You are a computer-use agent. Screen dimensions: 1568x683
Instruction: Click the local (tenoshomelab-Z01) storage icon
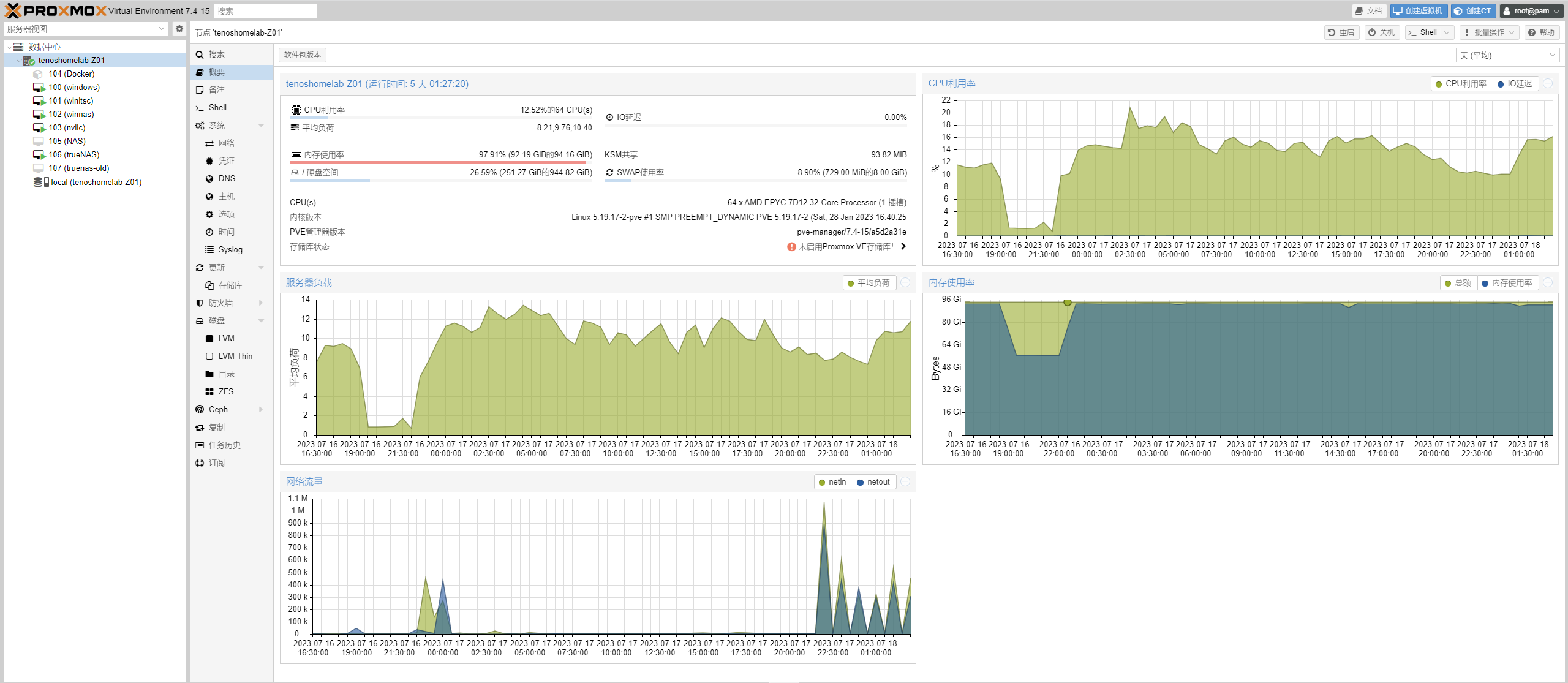pos(41,182)
